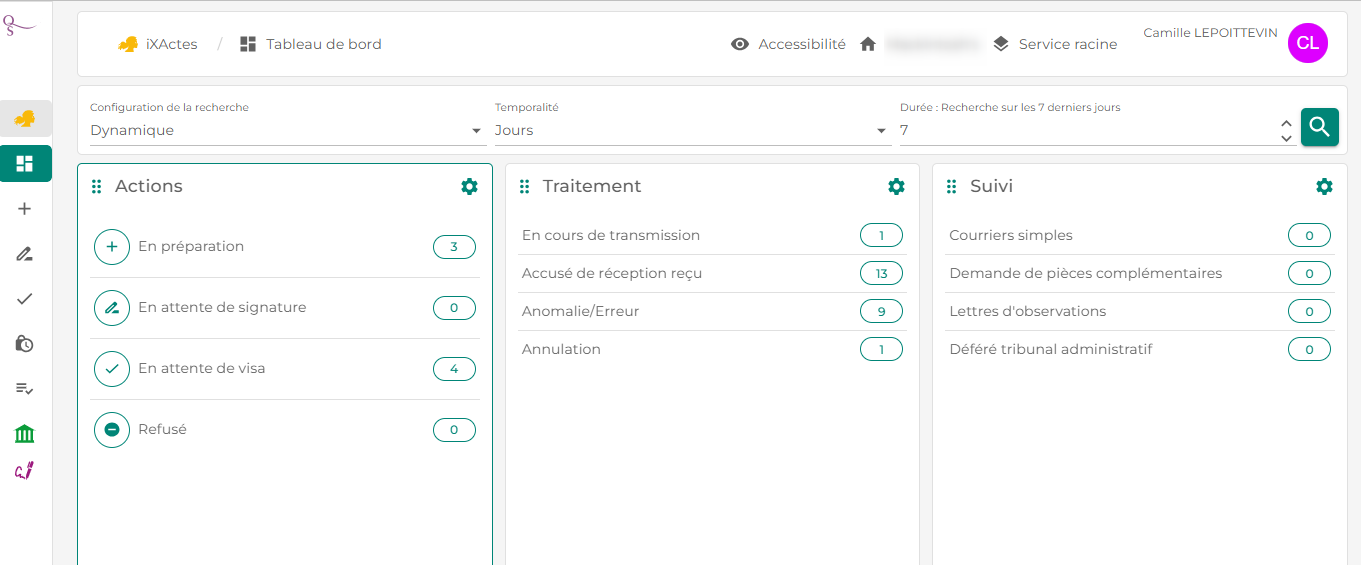Select Tableau de bord breadcrumb
1361x565 pixels.
click(311, 44)
